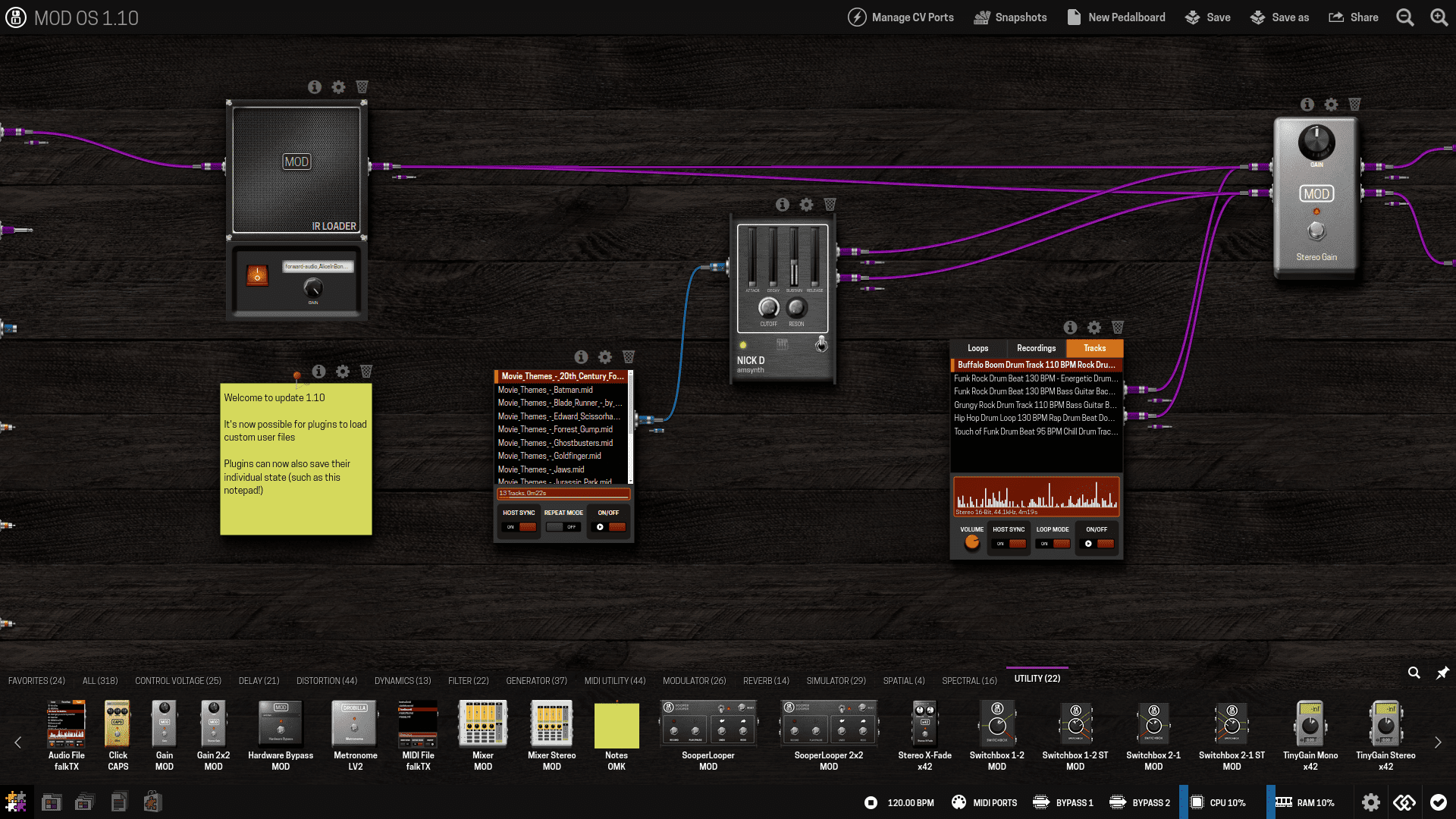Show info for IR Loader plugin
Screen dimensions: 1456x819
(x=315, y=87)
